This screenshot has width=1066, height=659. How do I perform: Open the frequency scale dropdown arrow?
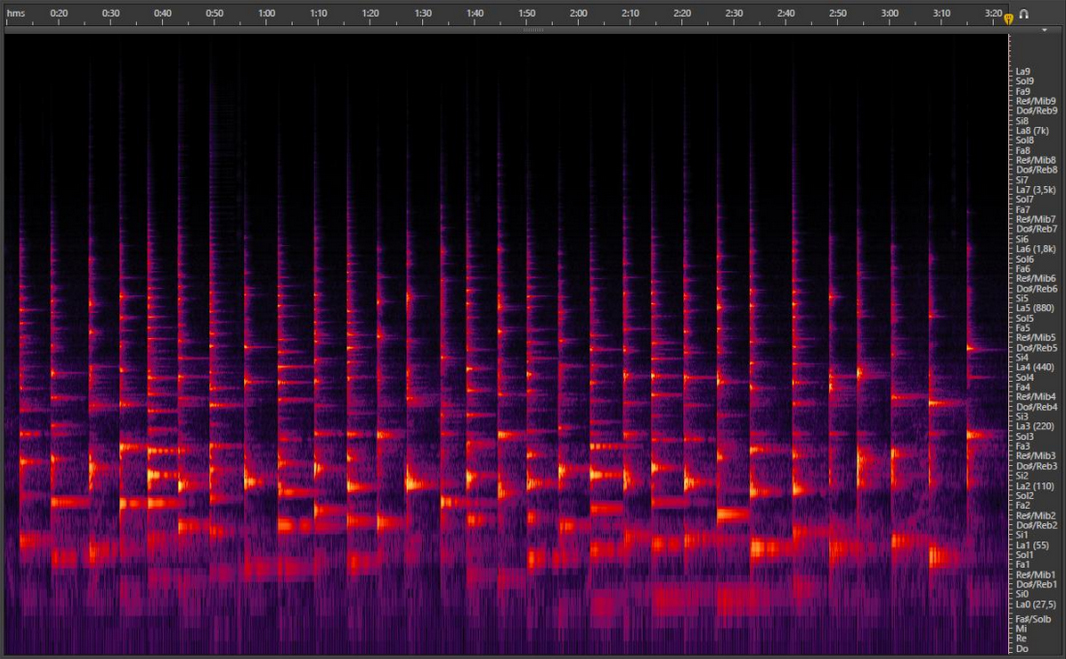tap(1045, 30)
